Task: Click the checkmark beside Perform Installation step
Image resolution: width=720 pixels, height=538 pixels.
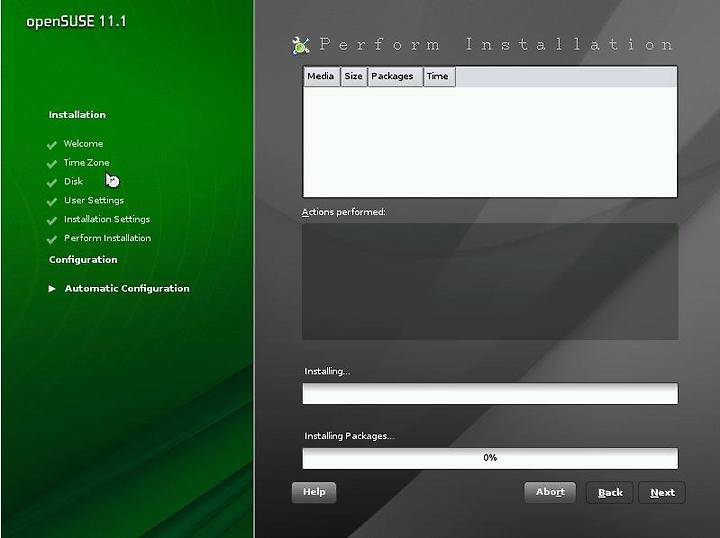Action: tap(52, 239)
